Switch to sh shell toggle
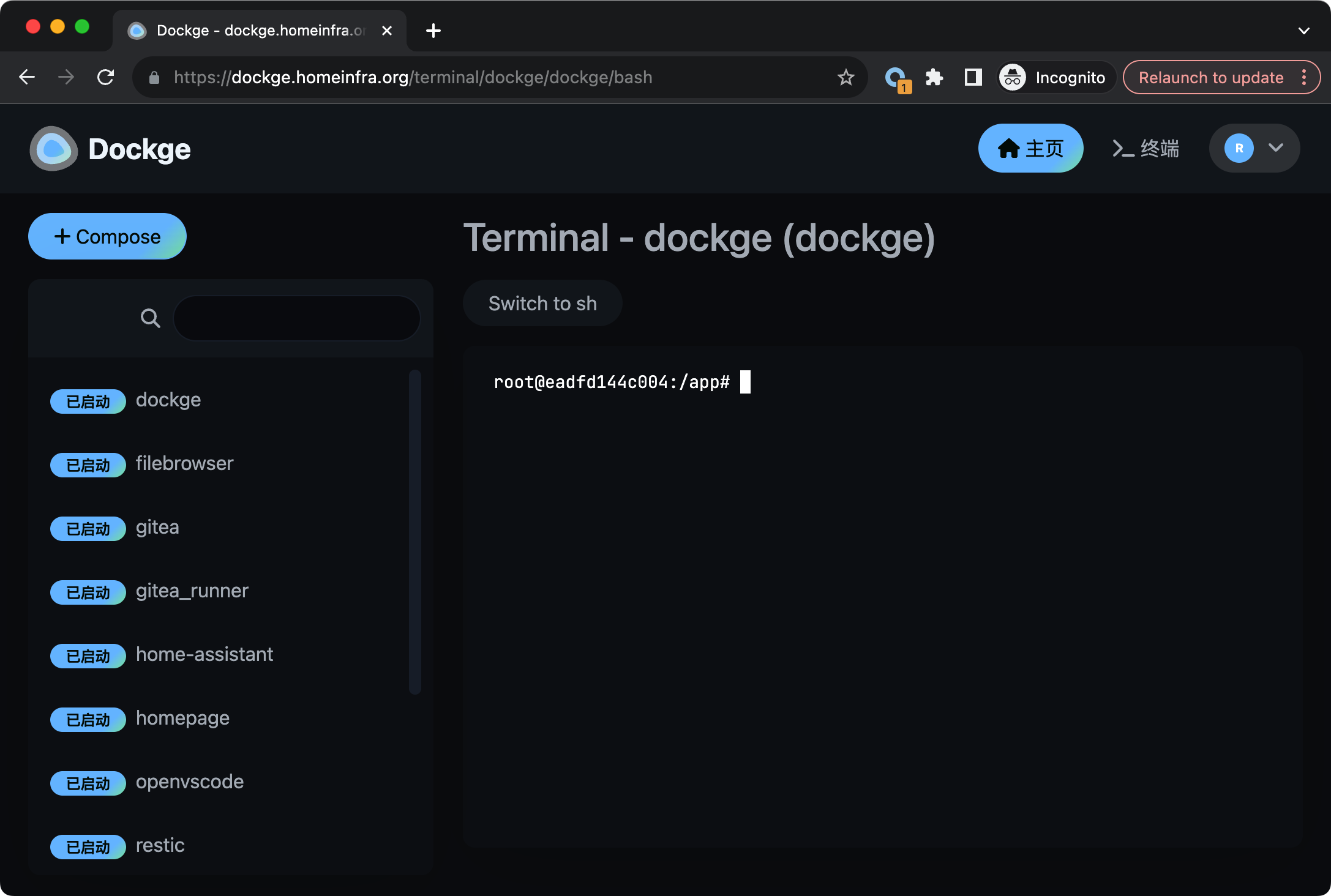Screen dimensions: 1331x896 click(542, 304)
